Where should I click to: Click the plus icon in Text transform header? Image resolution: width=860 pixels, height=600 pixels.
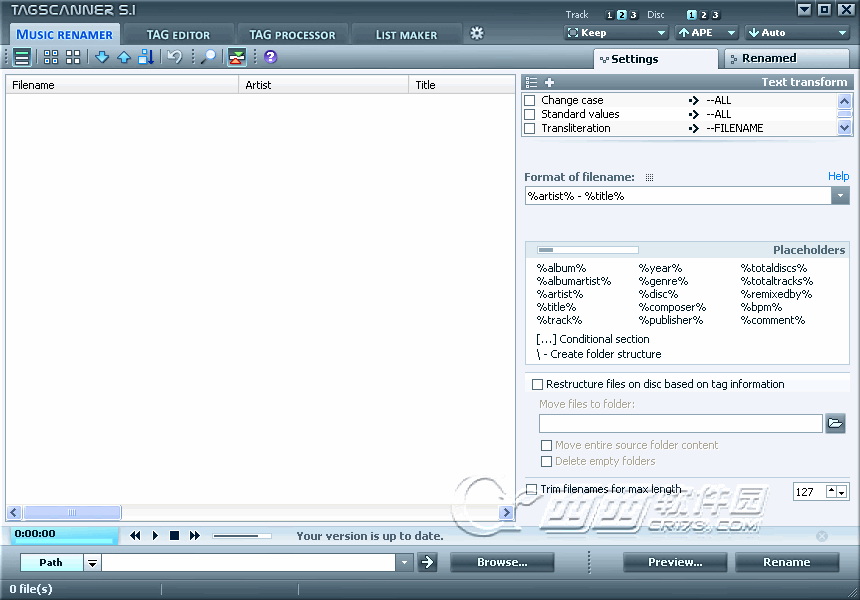pos(549,83)
